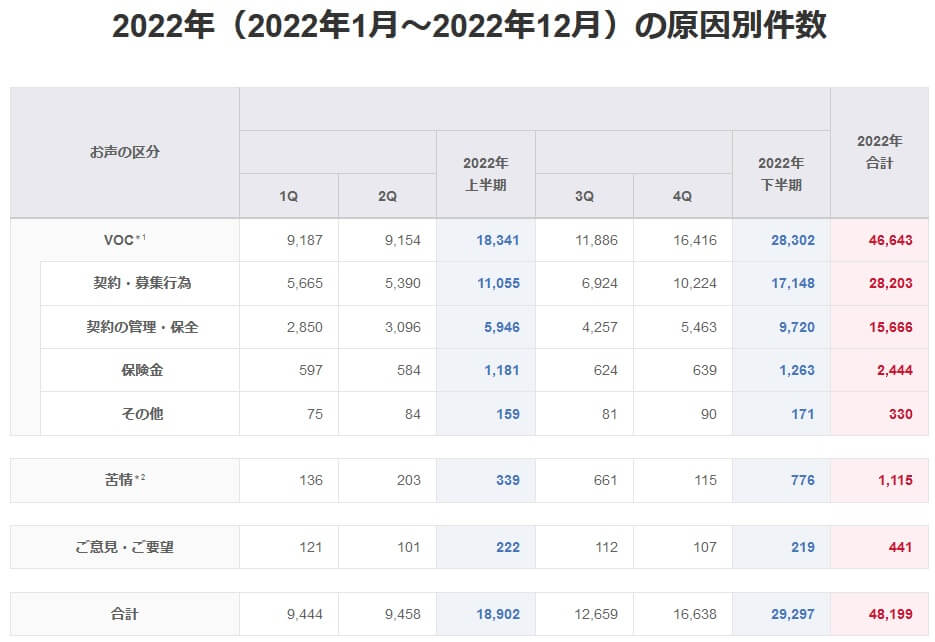Viewport: 935px width, 642px height.
Task: Click the blue value 1,181
Action: click(x=501, y=370)
